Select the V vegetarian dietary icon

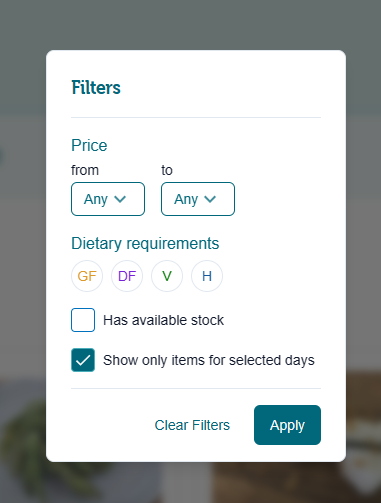pos(167,276)
